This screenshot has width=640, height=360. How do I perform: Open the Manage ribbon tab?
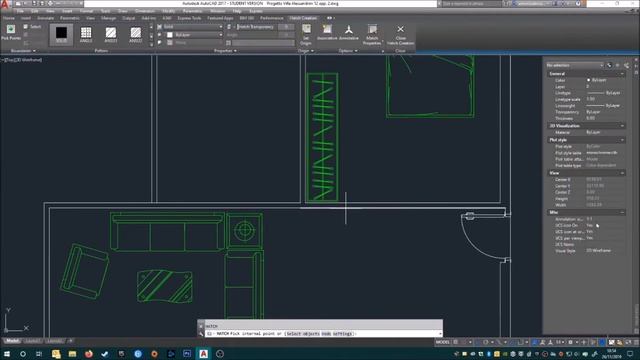tap(108, 18)
